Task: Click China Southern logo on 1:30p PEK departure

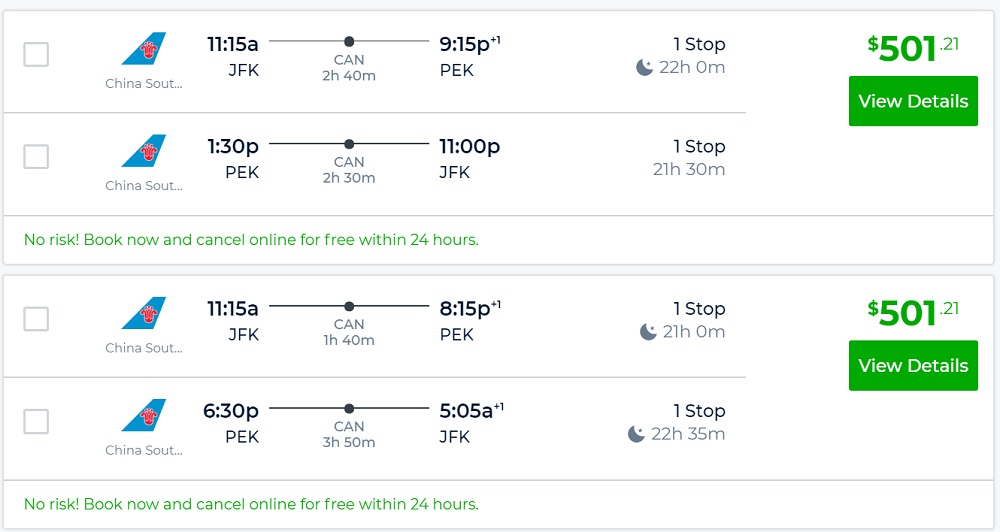Action: tap(144, 152)
